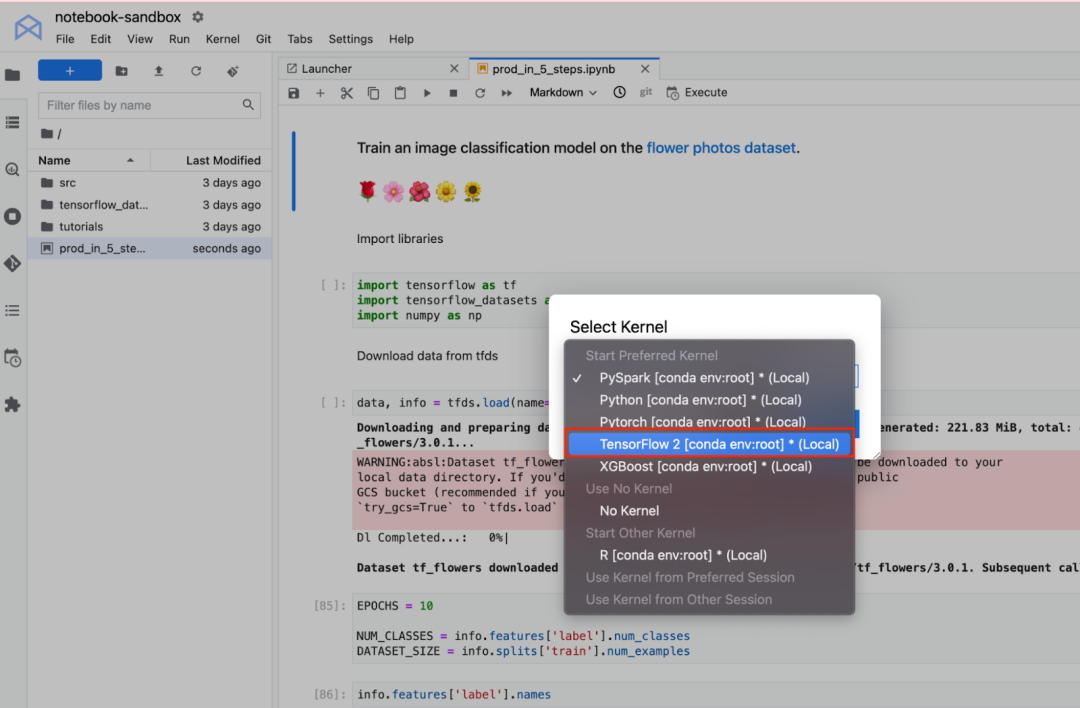
Task: Pick No Kernel from the kernel list
Action: coord(629,511)
